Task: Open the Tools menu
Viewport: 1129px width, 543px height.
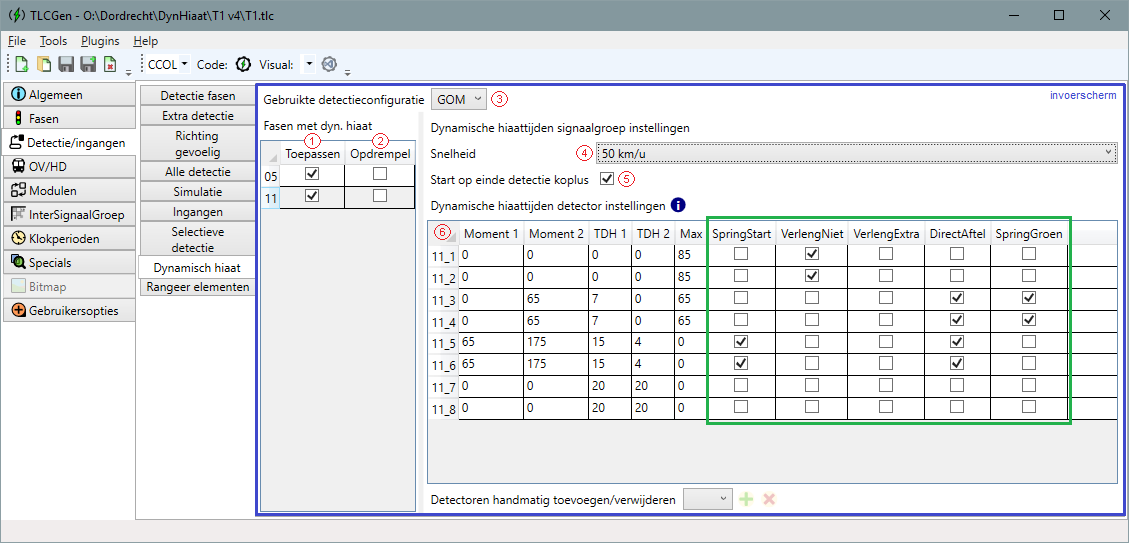Action: 54,41
